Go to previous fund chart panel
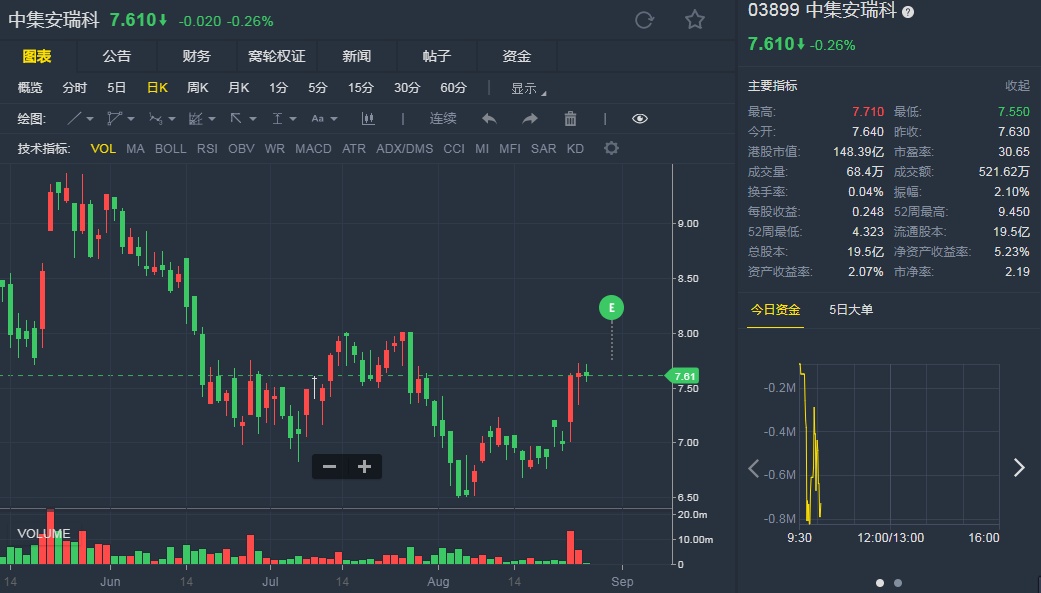This screenshot has width=1041, height=593. tap(754, 468)
